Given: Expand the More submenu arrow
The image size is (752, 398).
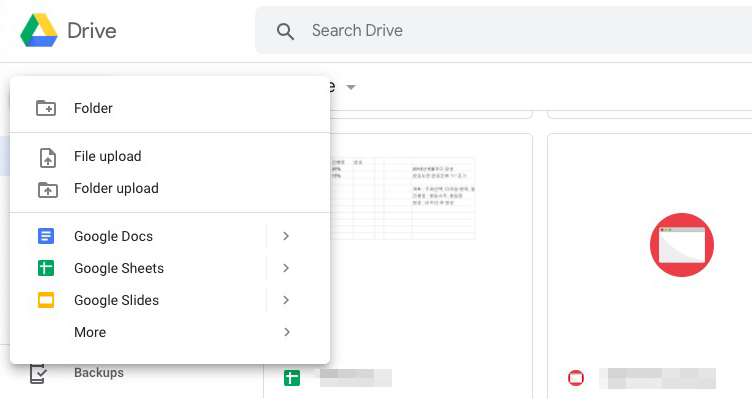Looking at the screenshot, I should [287, 332].
